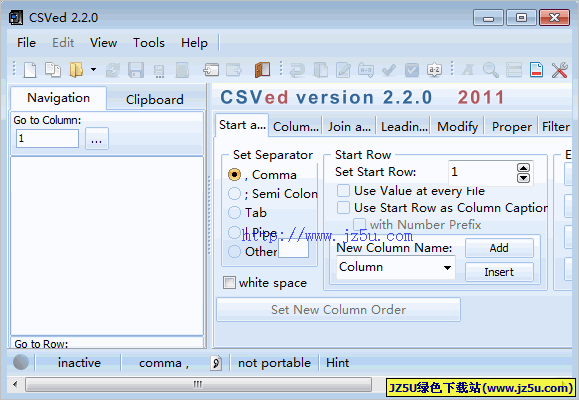
Task: Select the Semi Colon separator option
Action: click(x=234, y=193)
